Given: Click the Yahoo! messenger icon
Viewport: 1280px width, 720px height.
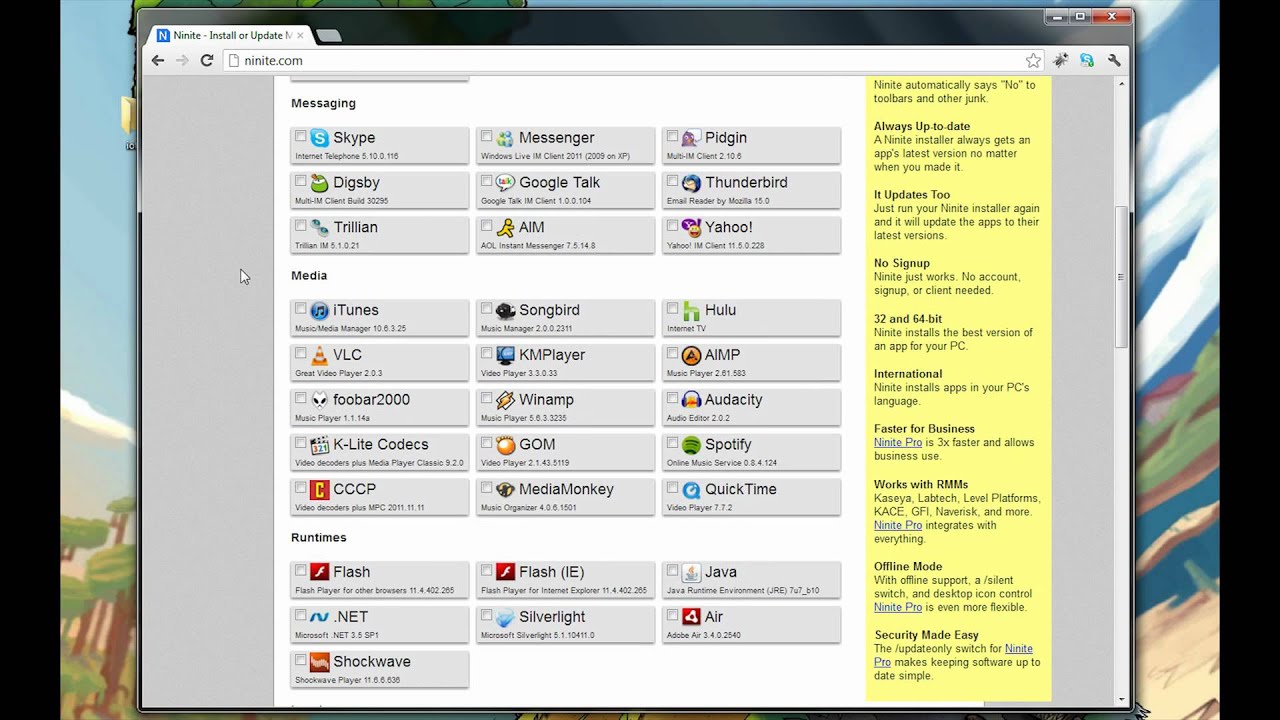Looking at the screenshot, I should pyautogui.click(x=691, y=228).
